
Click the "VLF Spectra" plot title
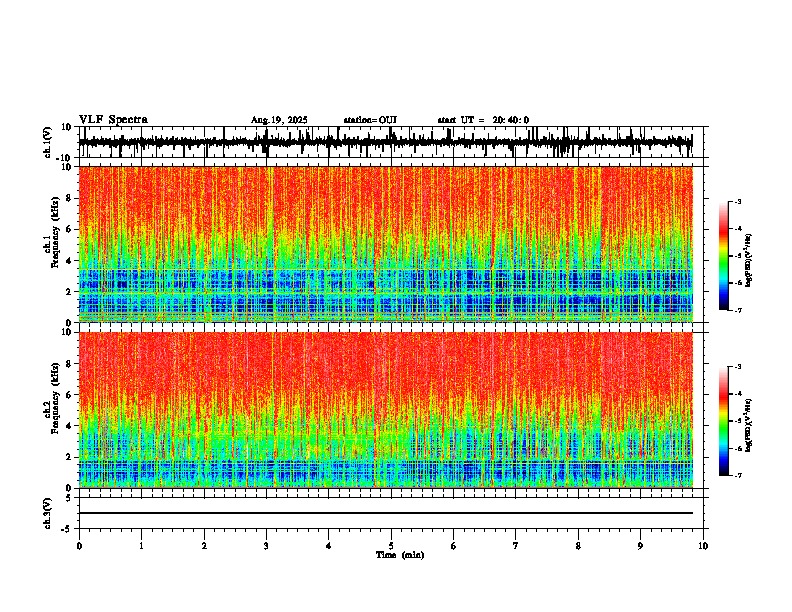tap(113, 120)
